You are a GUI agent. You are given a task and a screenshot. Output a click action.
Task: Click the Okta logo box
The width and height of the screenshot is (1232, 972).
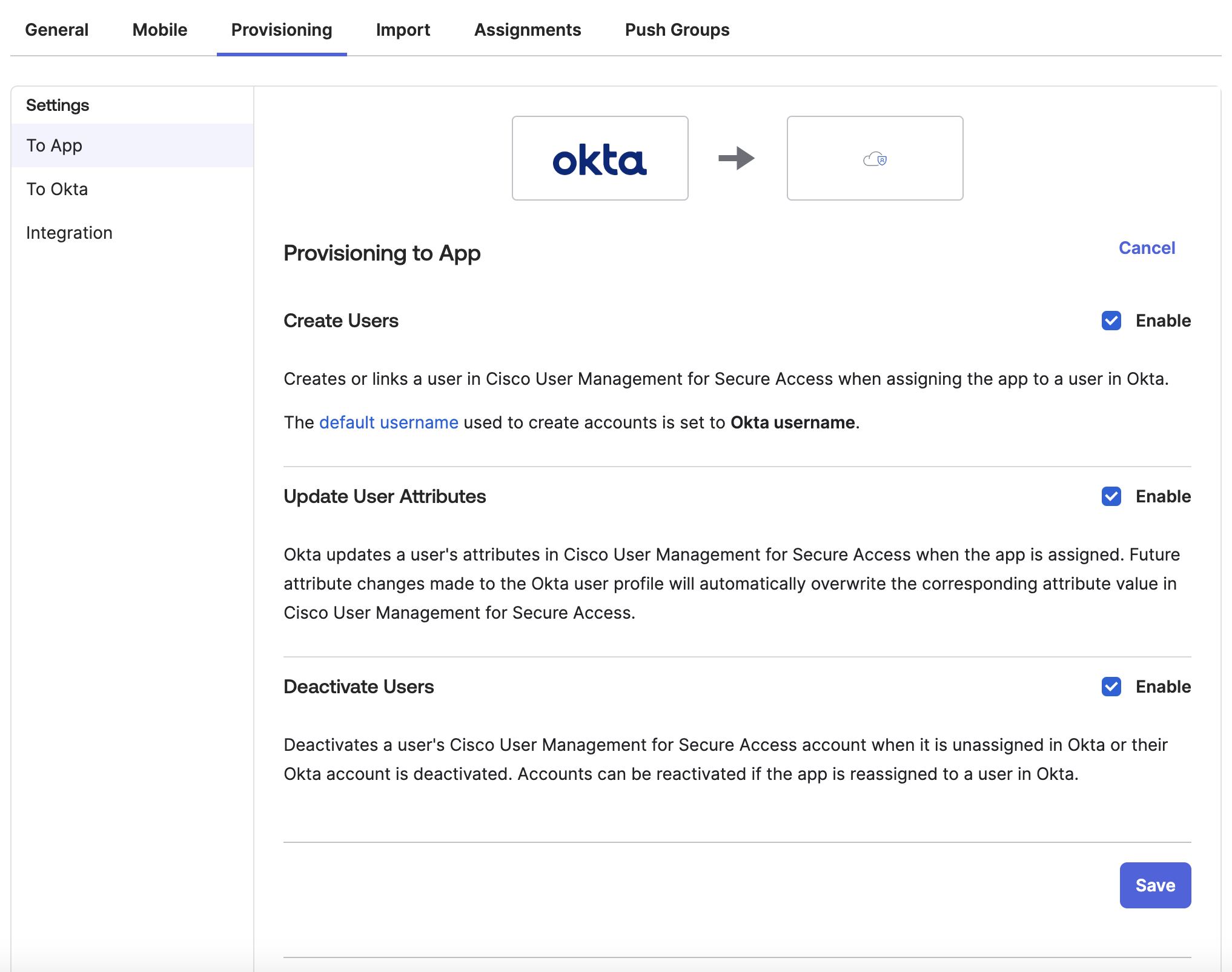[x=600, y=158]
